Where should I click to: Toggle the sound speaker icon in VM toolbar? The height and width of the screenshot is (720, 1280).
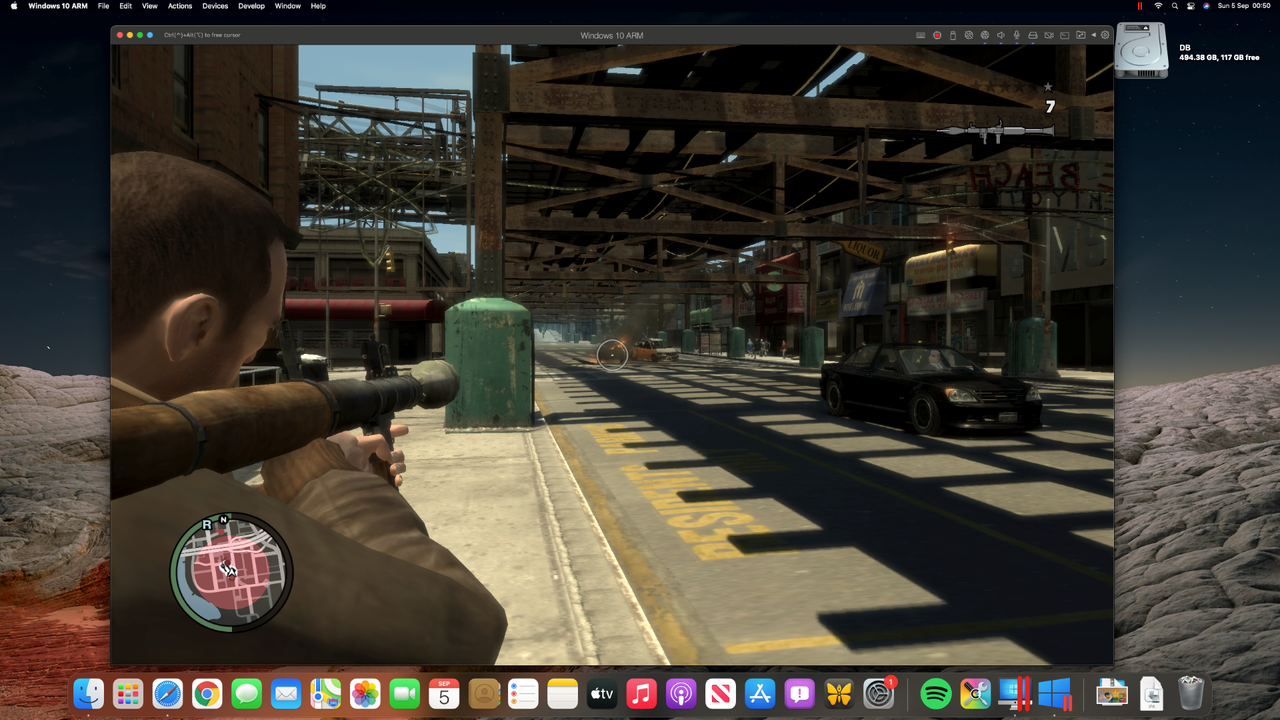pos(1001,35)
